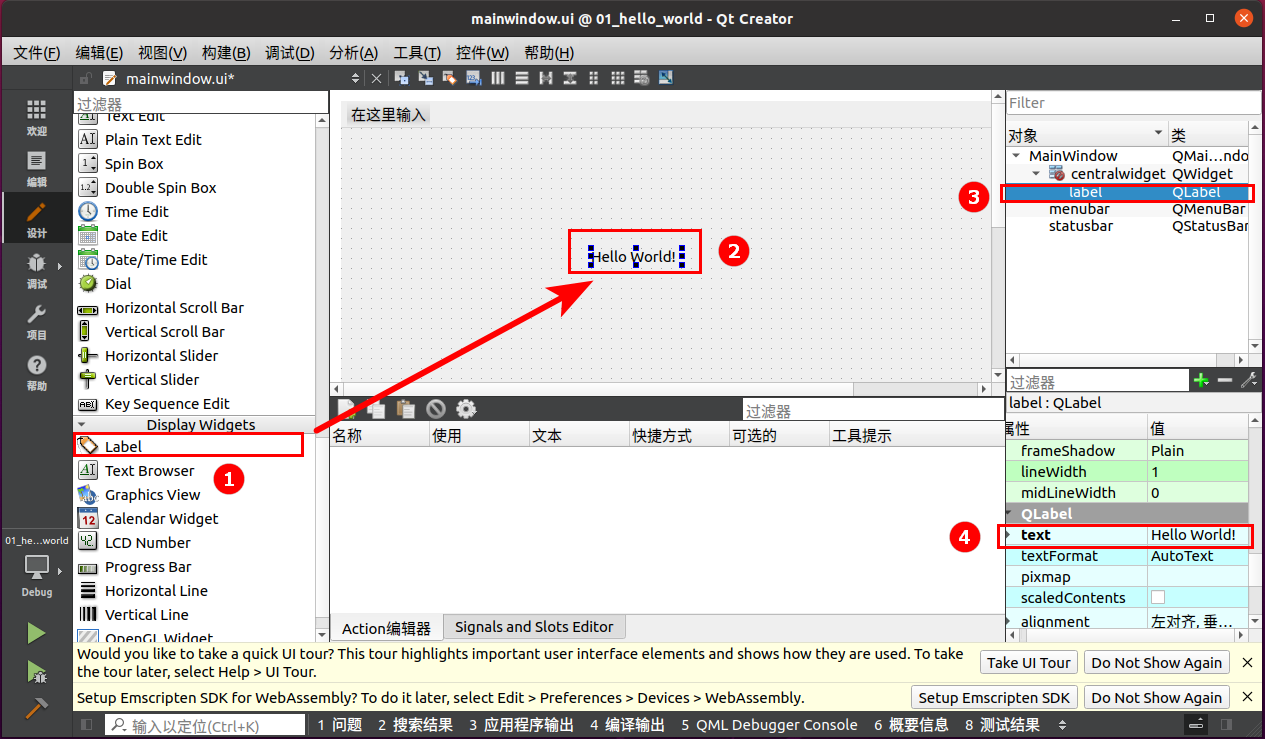The image size is (1265, 739).
Task: Expand the alignment property arrow
Action: tap(1008, 621)
